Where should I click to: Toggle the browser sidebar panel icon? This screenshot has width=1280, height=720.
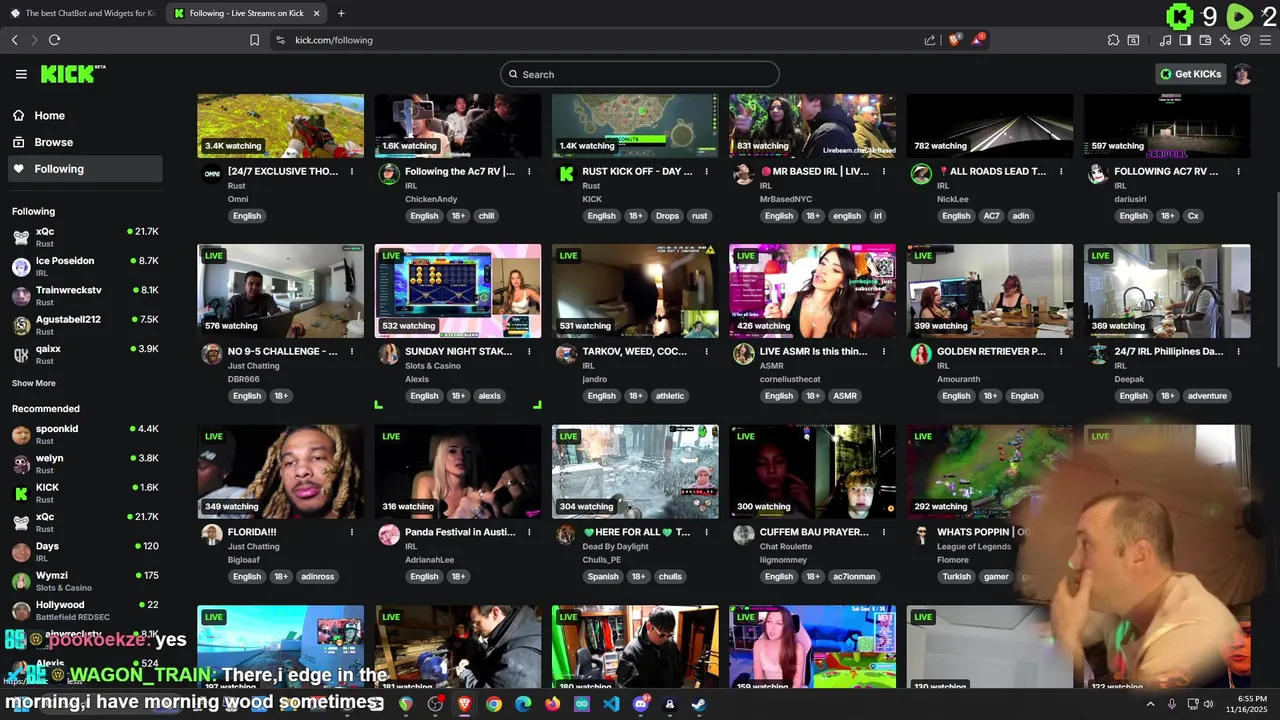coord(1185,40)
